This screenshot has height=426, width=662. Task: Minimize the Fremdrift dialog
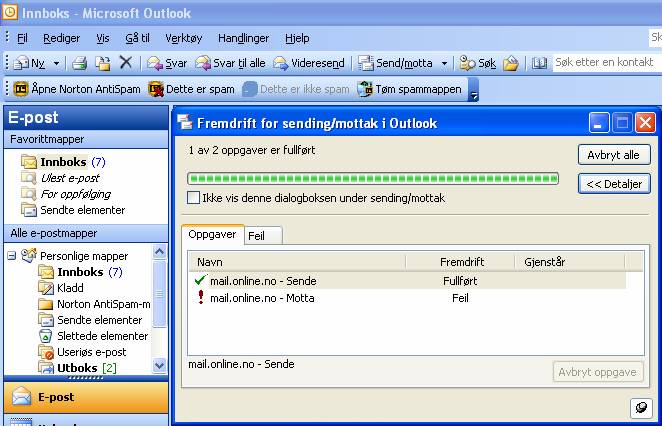(599, 123)
